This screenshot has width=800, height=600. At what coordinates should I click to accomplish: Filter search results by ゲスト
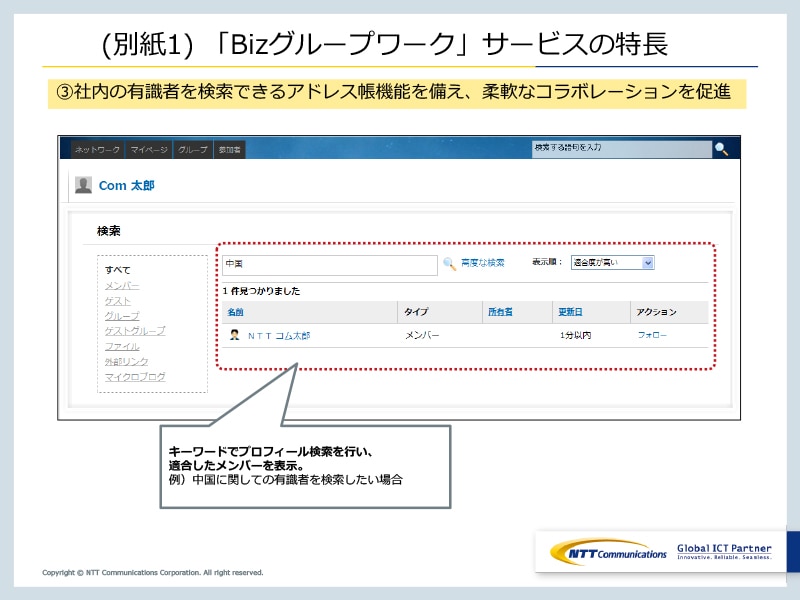118,301
